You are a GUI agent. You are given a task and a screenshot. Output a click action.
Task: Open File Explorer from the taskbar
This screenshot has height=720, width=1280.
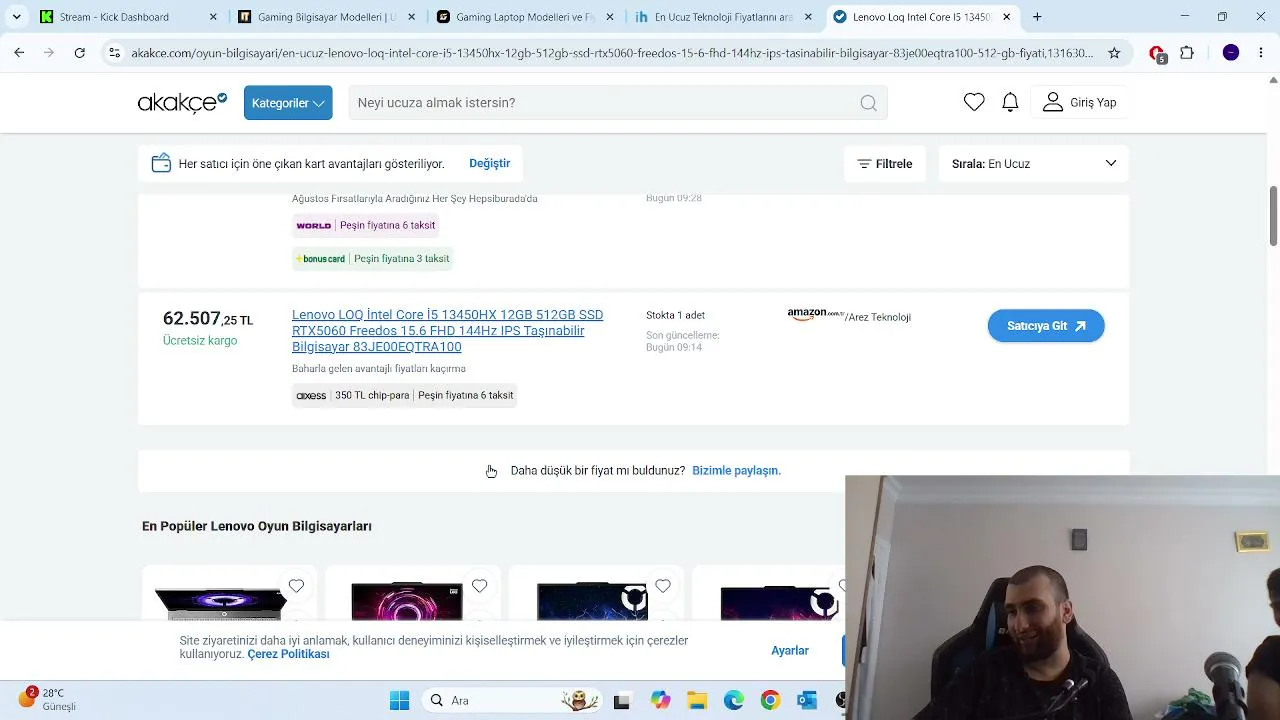point(696,700)
